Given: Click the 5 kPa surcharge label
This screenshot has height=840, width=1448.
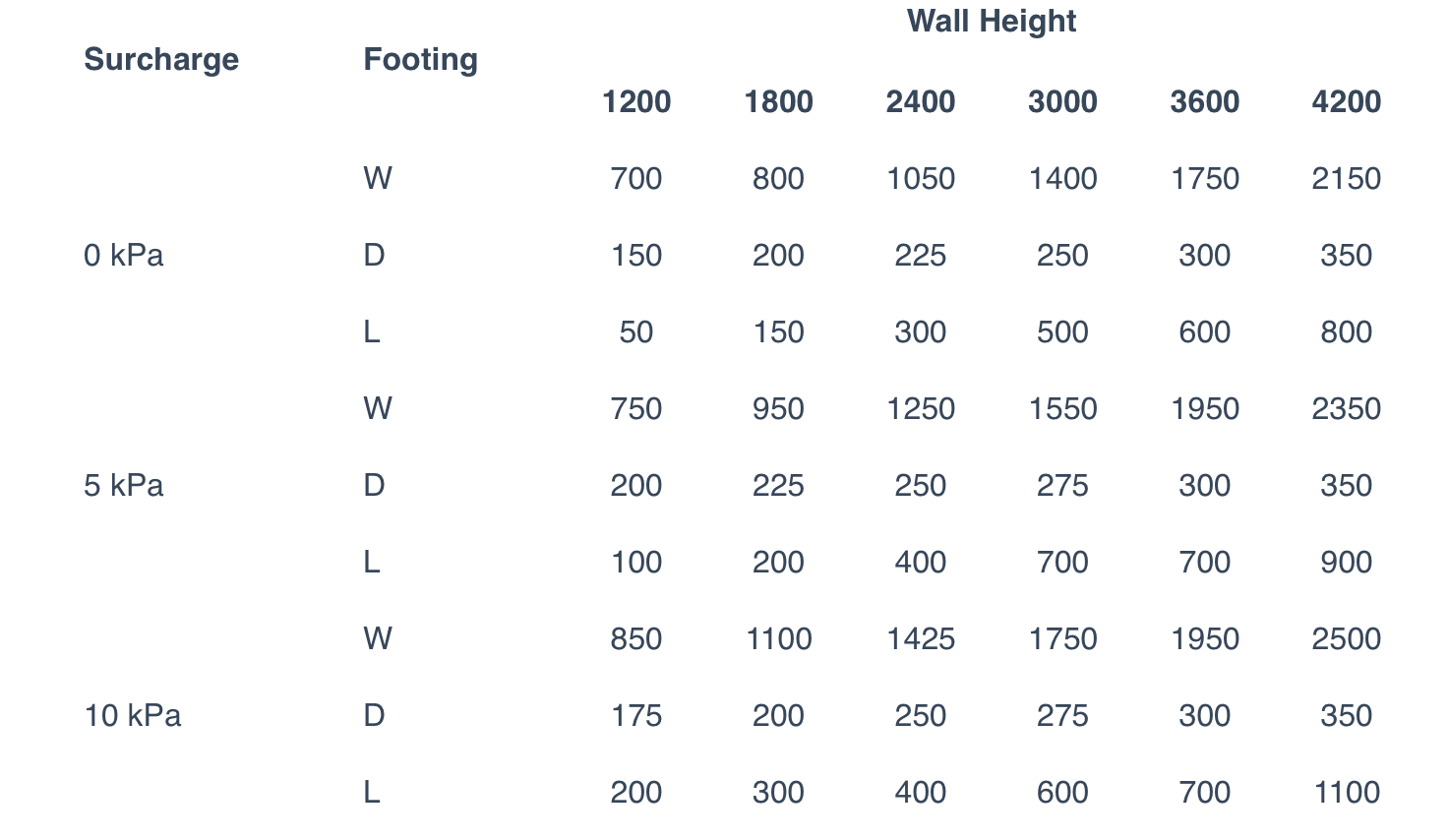Looking at the screenshot, I should (x=124, y=486).
